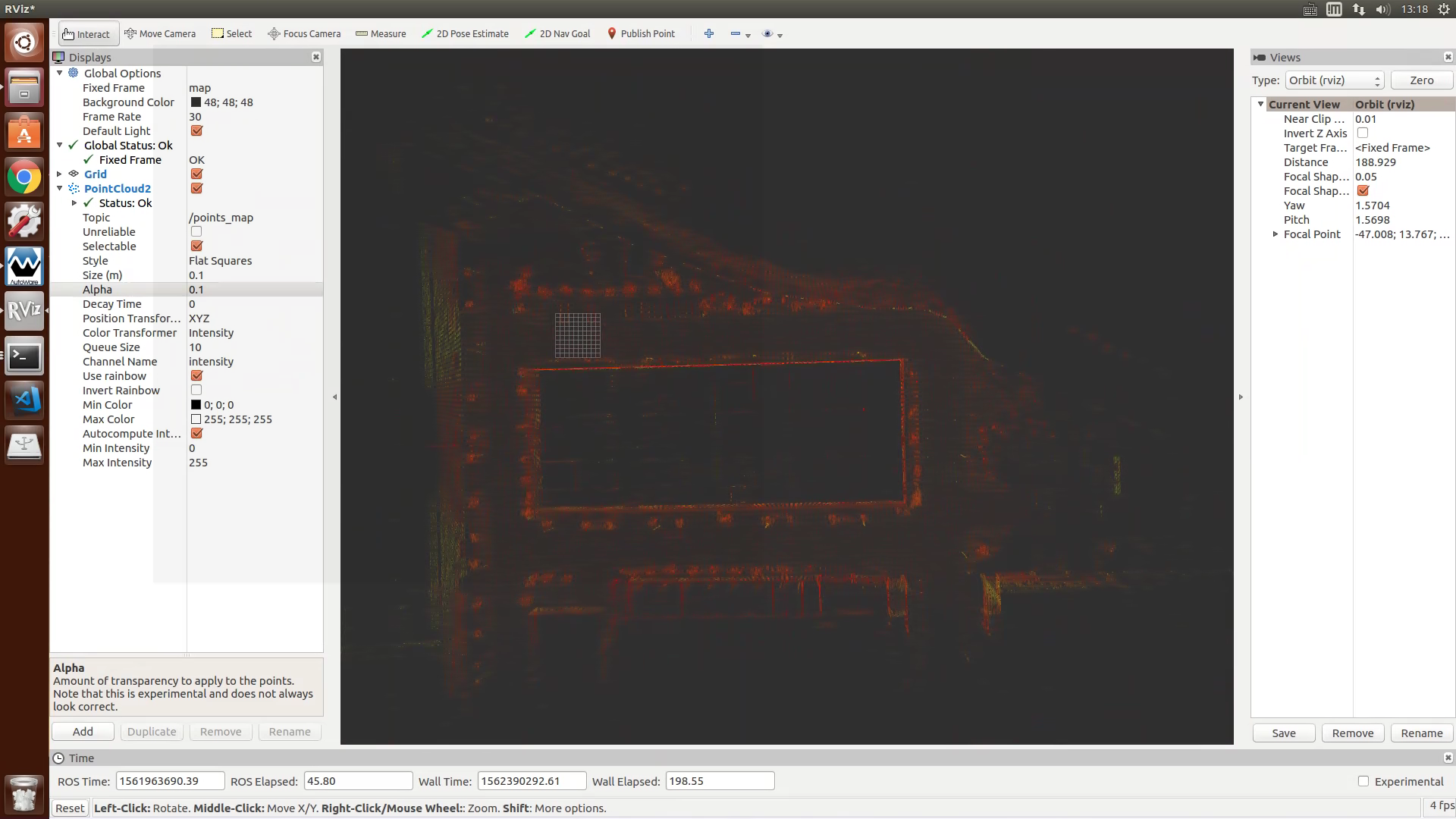Screen dimensions: 1456x819
Task: Select the Publish Point tool
Action: 641,34
